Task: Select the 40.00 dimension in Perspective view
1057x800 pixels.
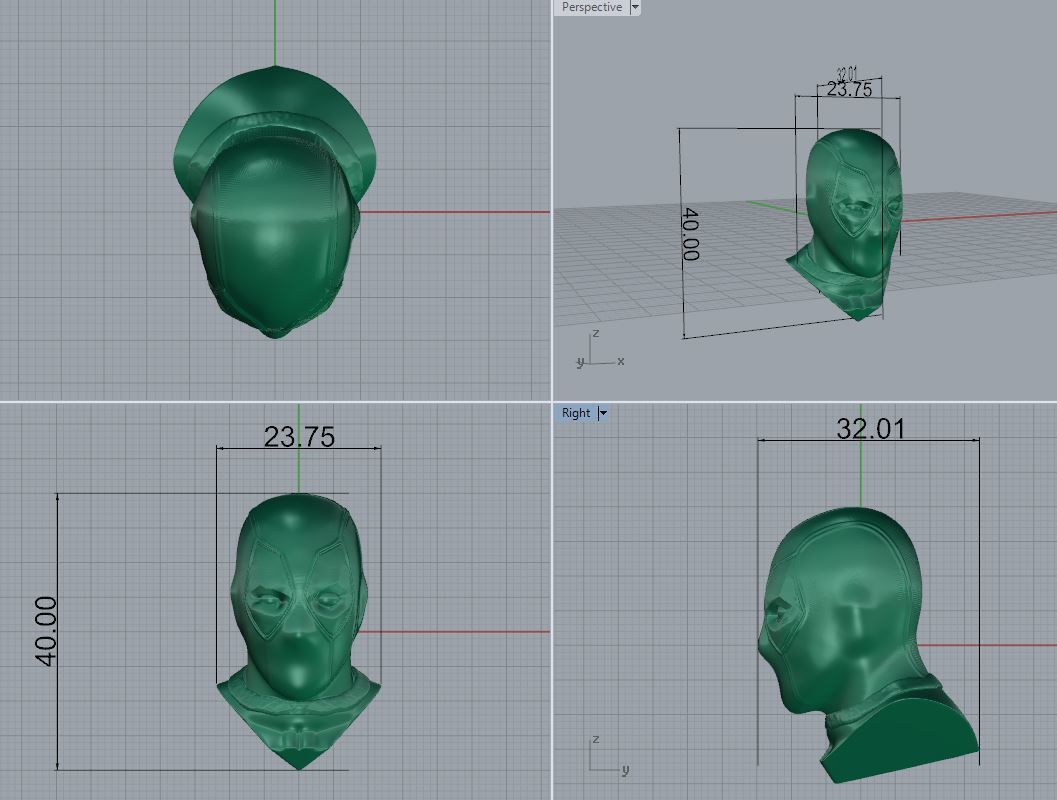Action: pyautogui.click(x=690, y=234)
